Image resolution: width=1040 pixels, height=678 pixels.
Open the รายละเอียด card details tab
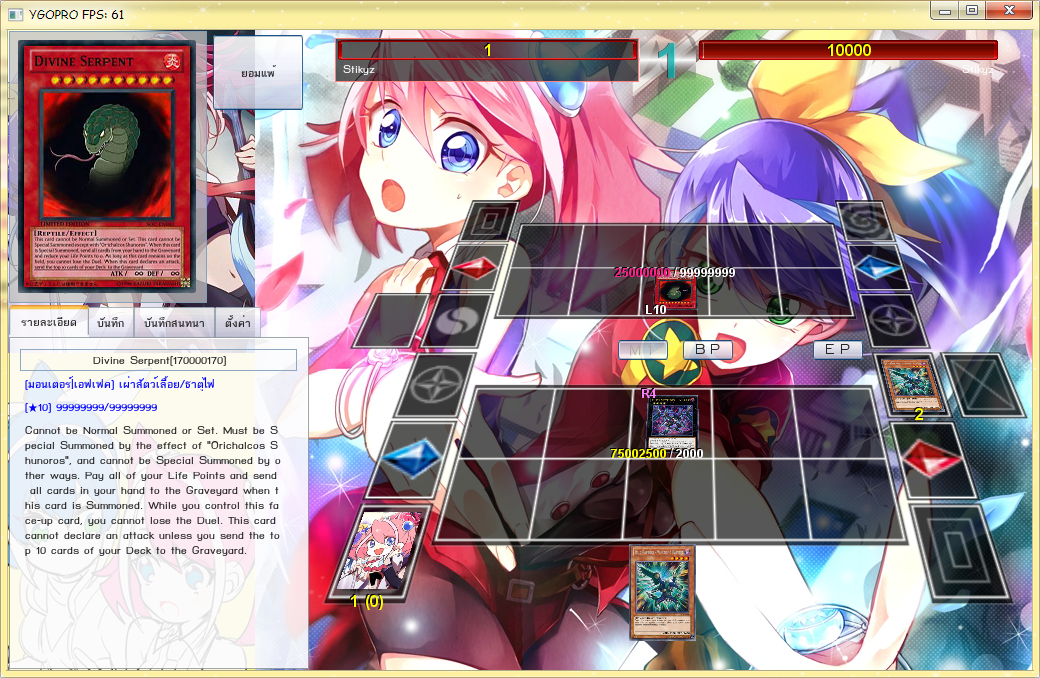[48, 323]
